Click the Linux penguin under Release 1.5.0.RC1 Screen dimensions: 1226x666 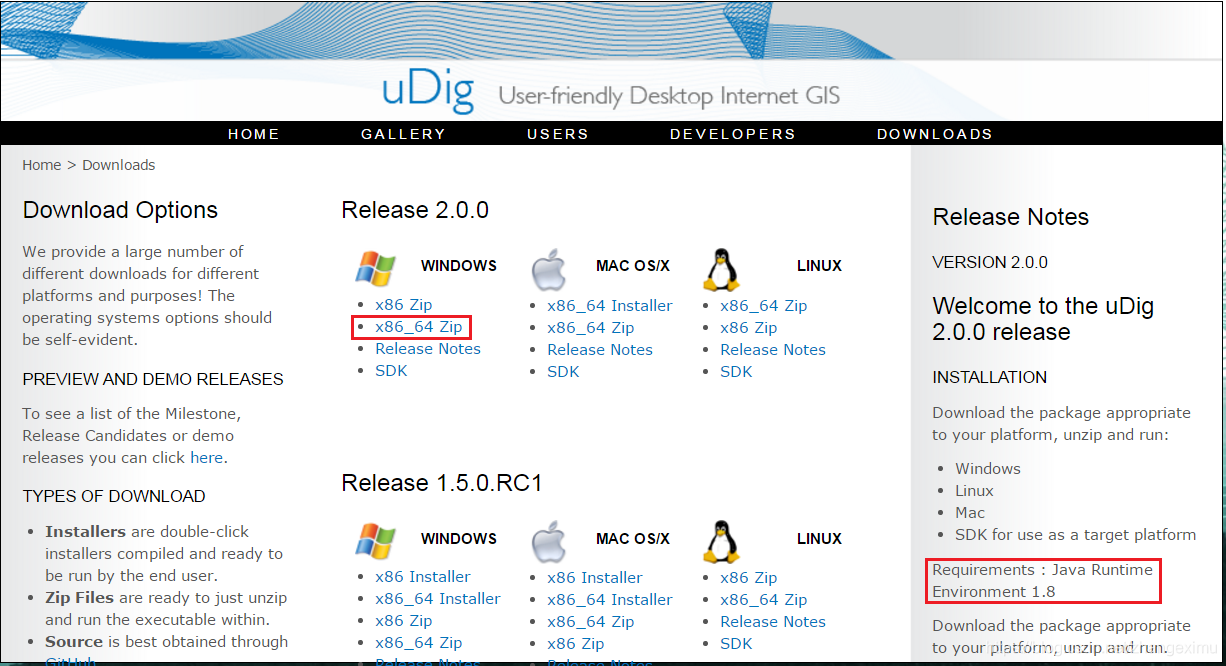pos(721,541)
